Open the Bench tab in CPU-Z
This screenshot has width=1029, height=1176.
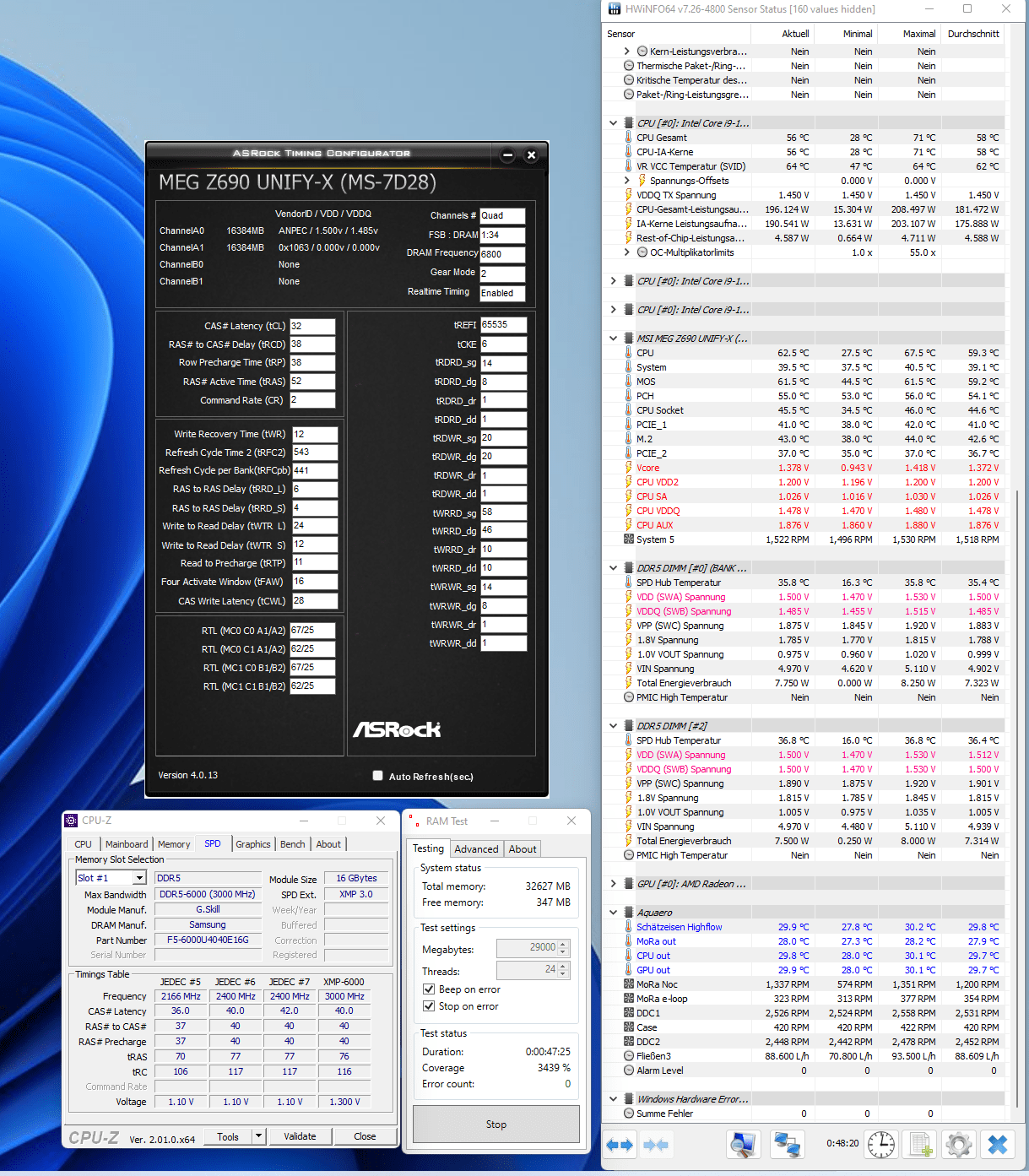click(x=293, y=844)
